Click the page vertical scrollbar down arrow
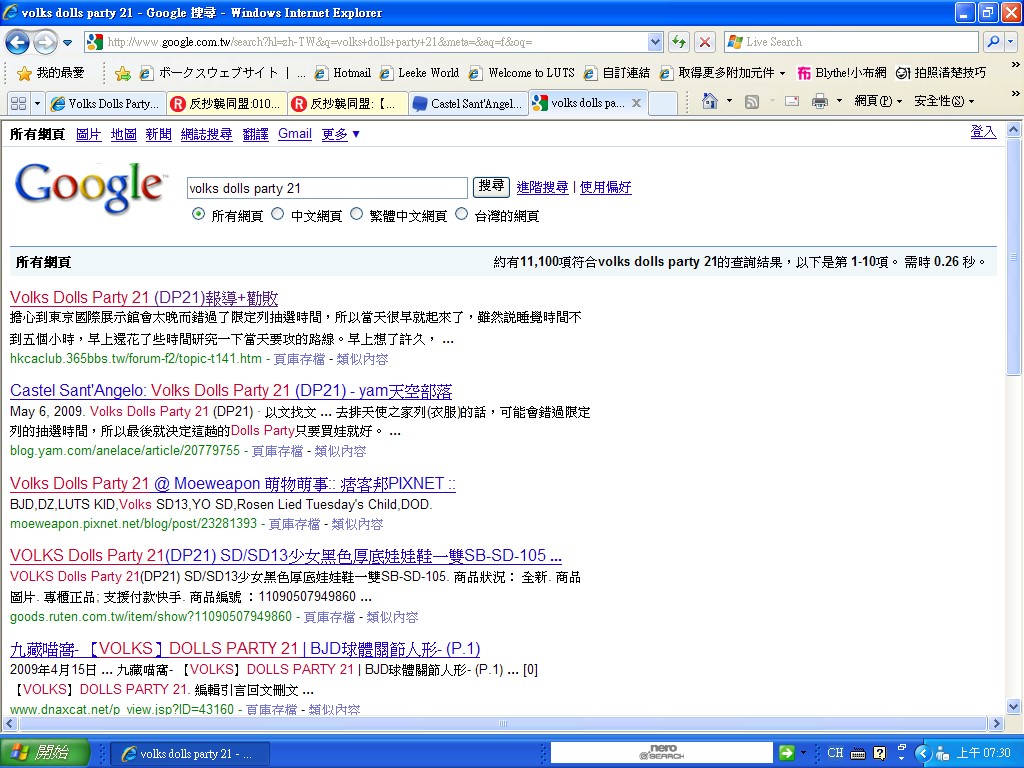The height and width of the screenshot is (768, 1024). click(1014, 707)
